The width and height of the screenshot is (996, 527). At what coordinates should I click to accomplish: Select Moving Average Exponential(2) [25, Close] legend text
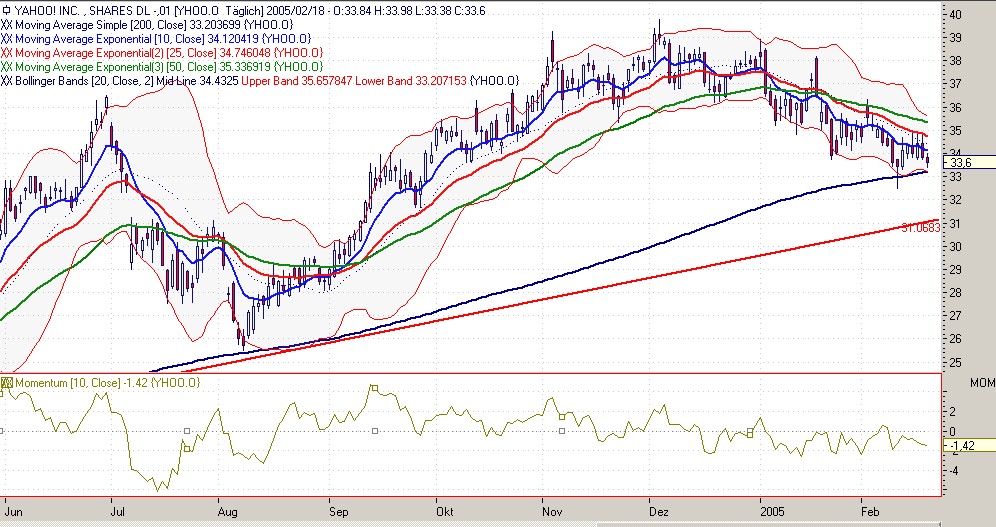pyautogui.click(x=169, y=53)
